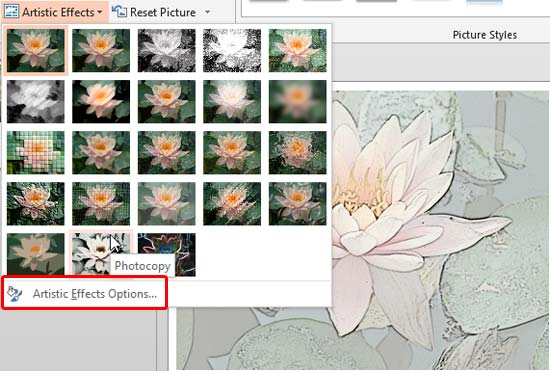Expand the Reset Picture dropdown arrow
Screen dimensions: 550x371
(208, 12)
